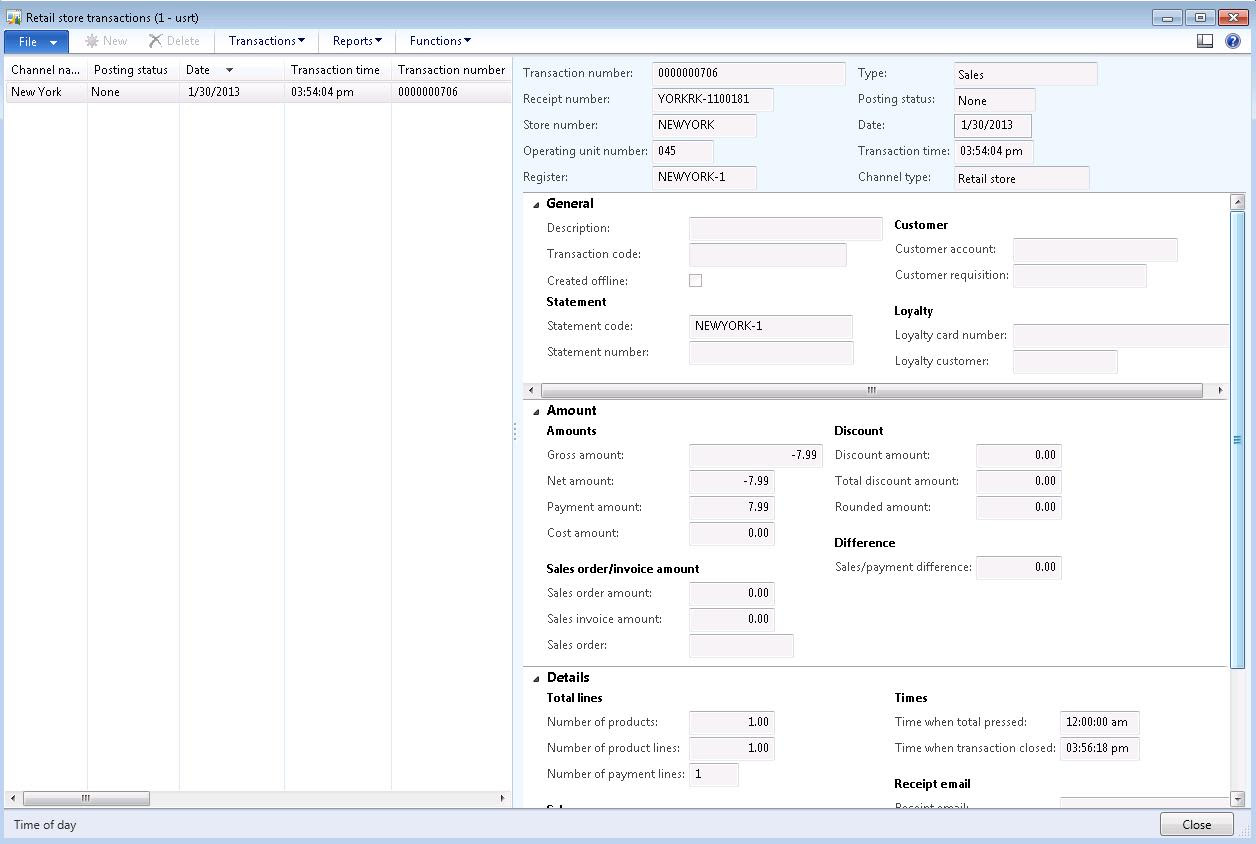Click the Date column sort arrow
The image size is (1256, 844).
click(229, 70)
